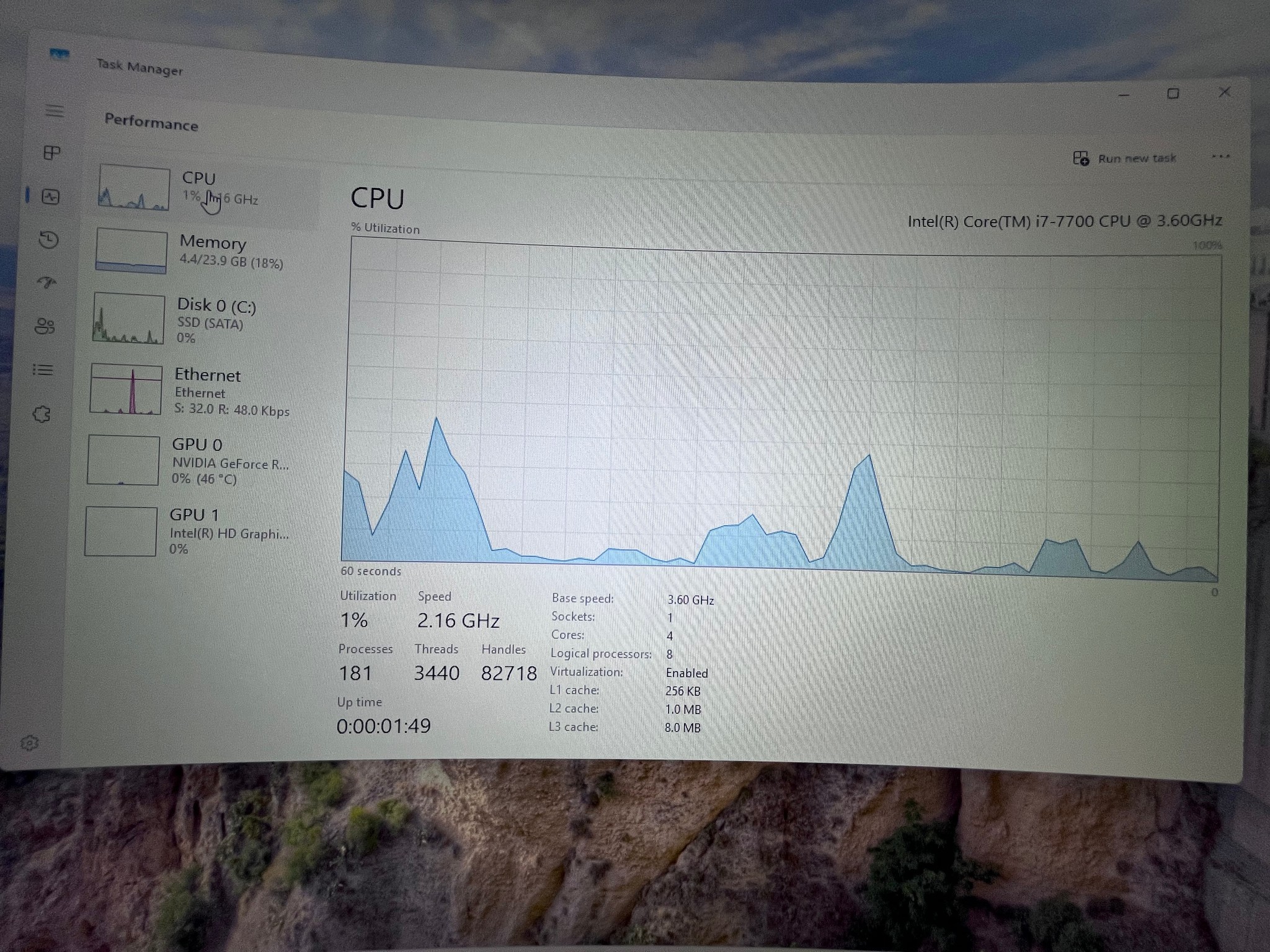Open the Details list sidebar icon
Screen dimensions: 1270x952
click(43, 370)
